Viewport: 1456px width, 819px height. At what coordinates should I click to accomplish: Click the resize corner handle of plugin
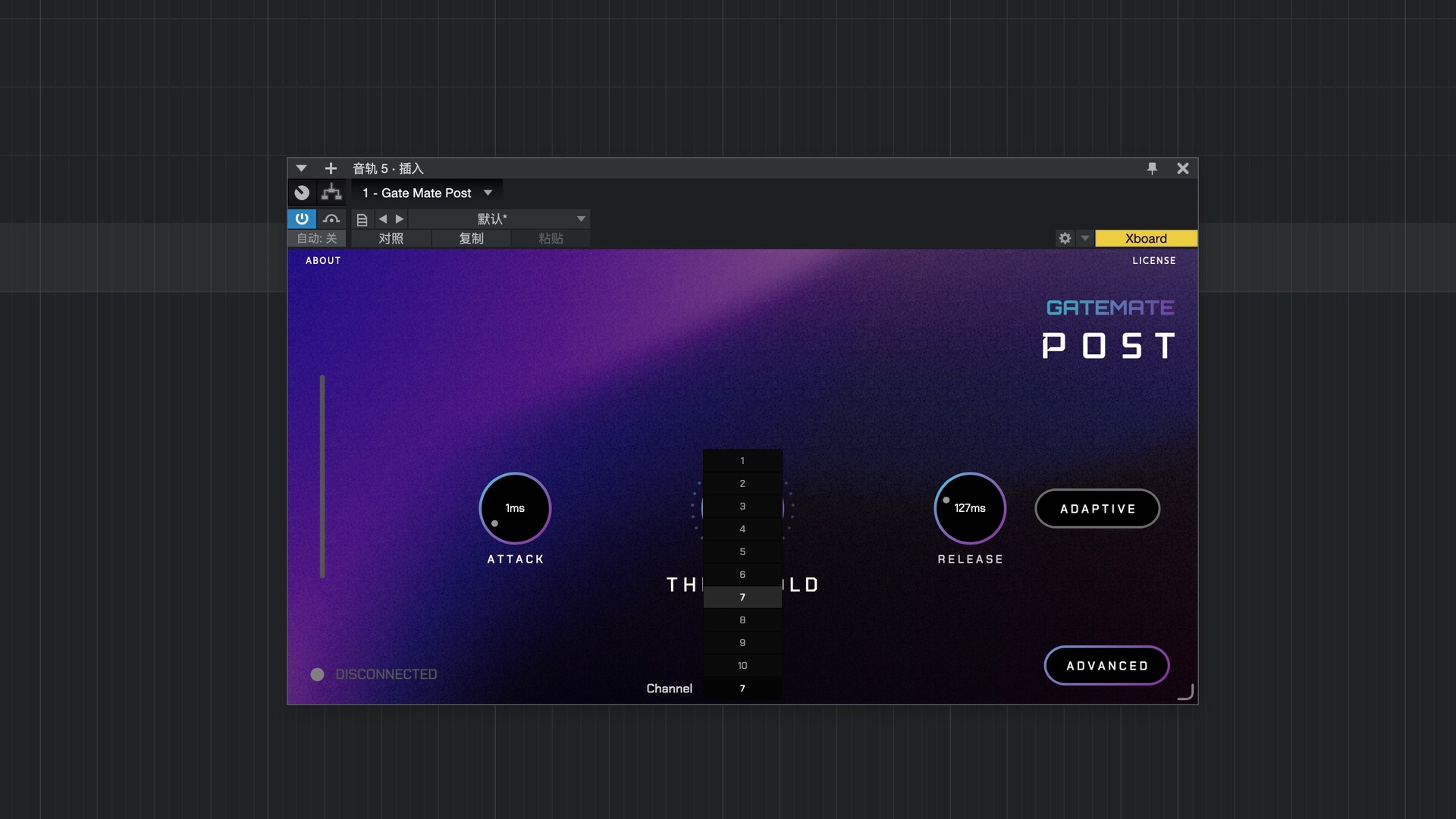click(1186, 692)
